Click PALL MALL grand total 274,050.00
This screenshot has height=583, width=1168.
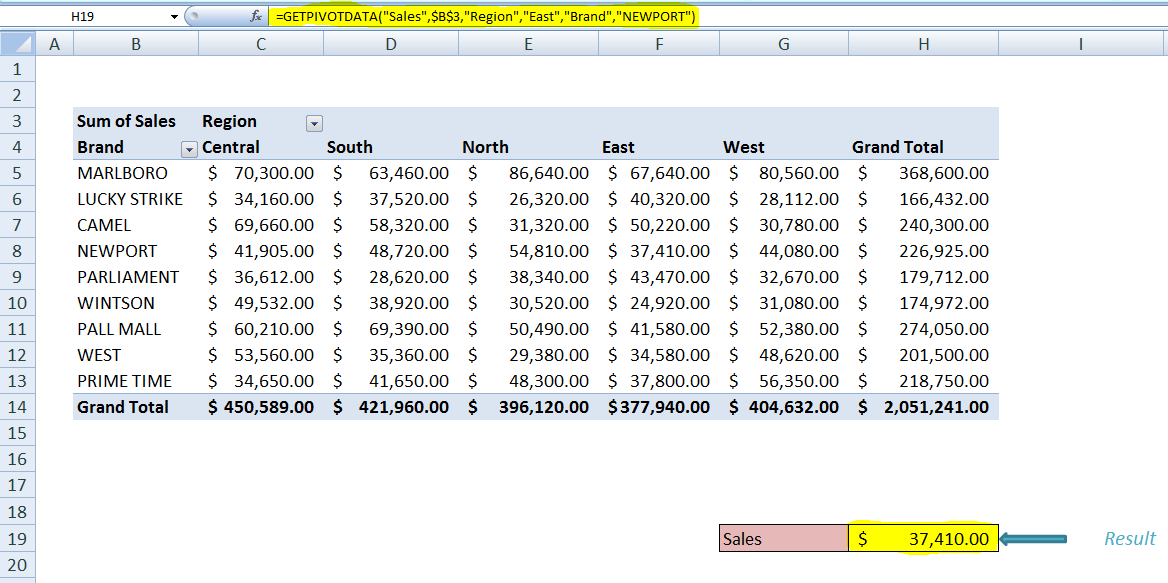tap(924, 329)
